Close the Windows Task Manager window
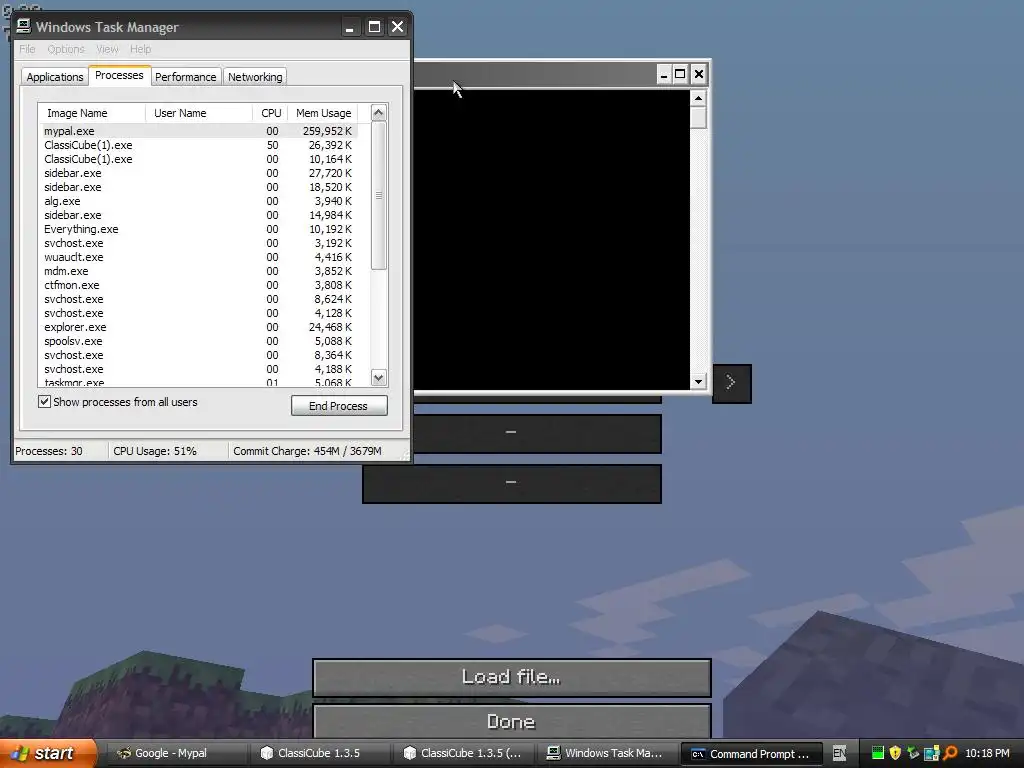The image size is (1024, 768). pos(397,27)
